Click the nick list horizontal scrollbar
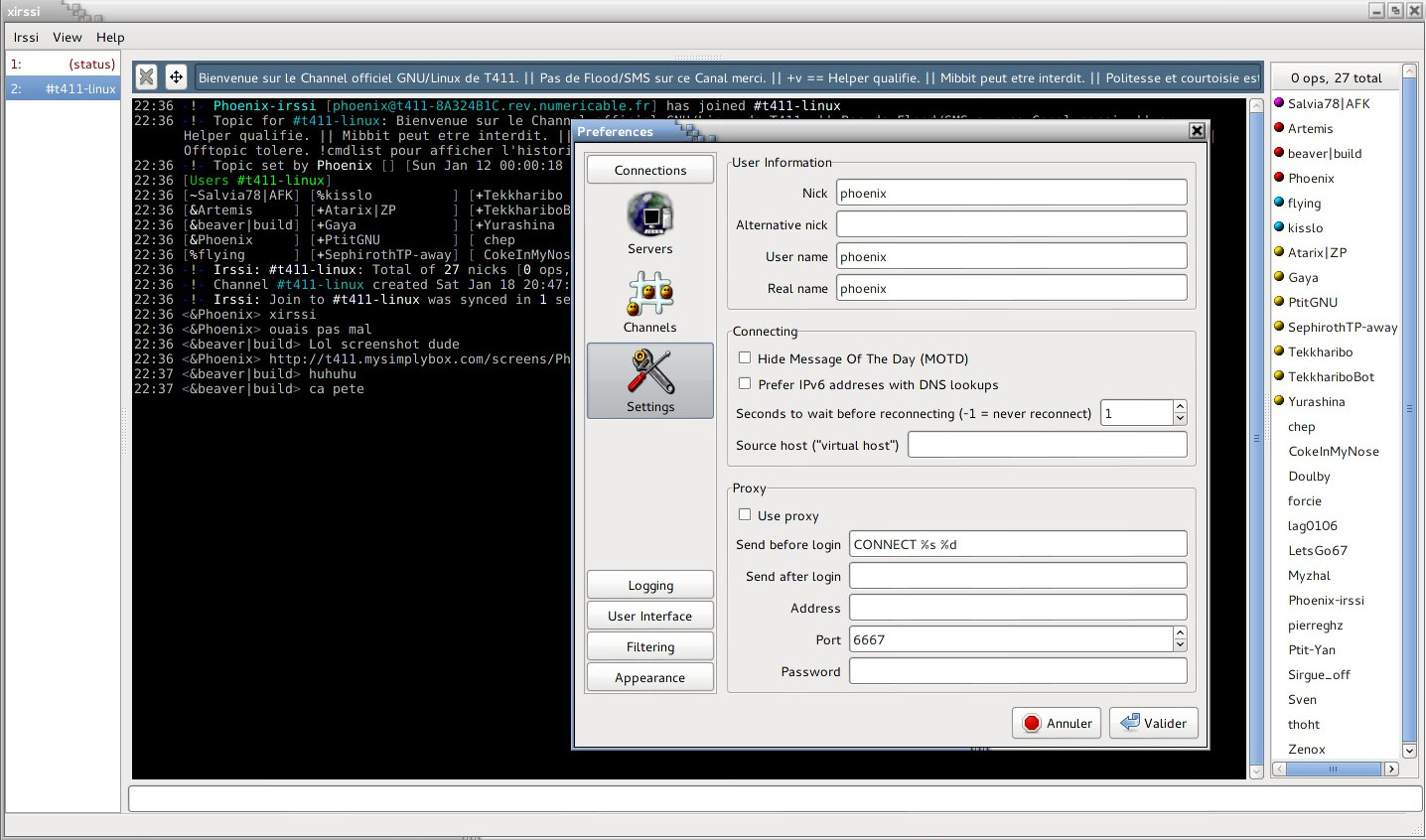The height and width of the screenshot is (840, 1426). coord(1333,769)
